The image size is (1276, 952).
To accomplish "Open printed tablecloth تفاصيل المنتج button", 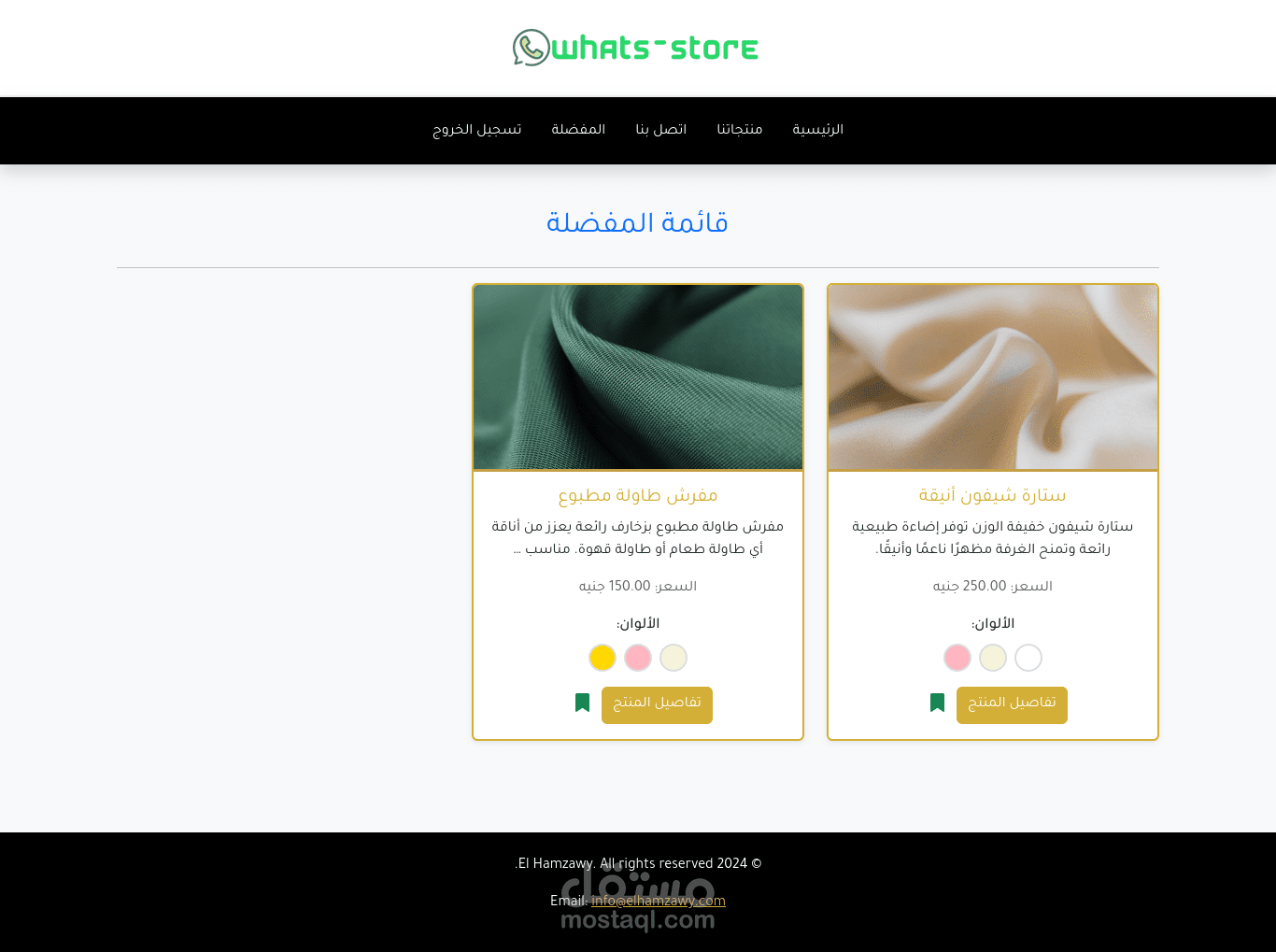I will (657, 704).
